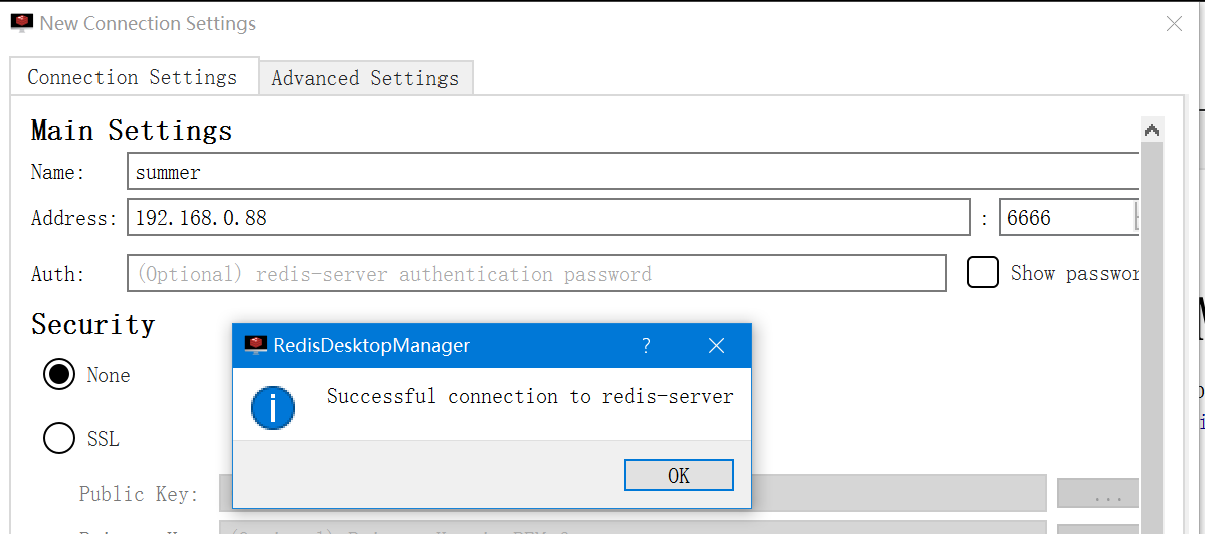The width and height of the screenshot is (1205, 534).
Task: Choose the SSL security radio button
Action: tap(59, 438)
